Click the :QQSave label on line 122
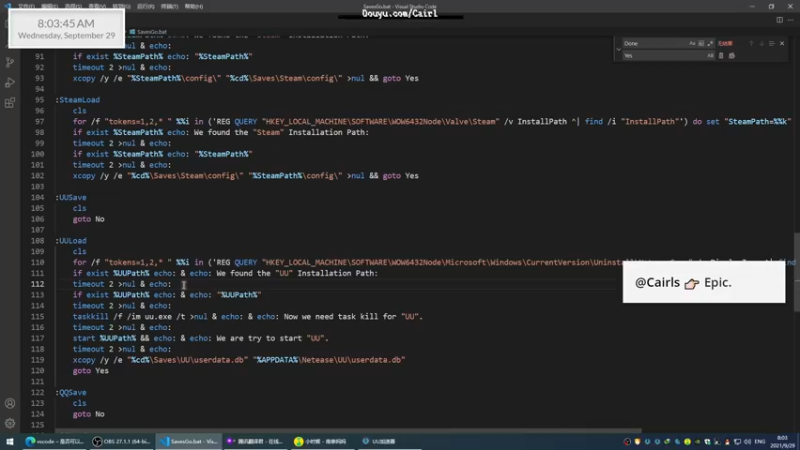The height and width of the screenshot is (450, 800). click(71, 392)
